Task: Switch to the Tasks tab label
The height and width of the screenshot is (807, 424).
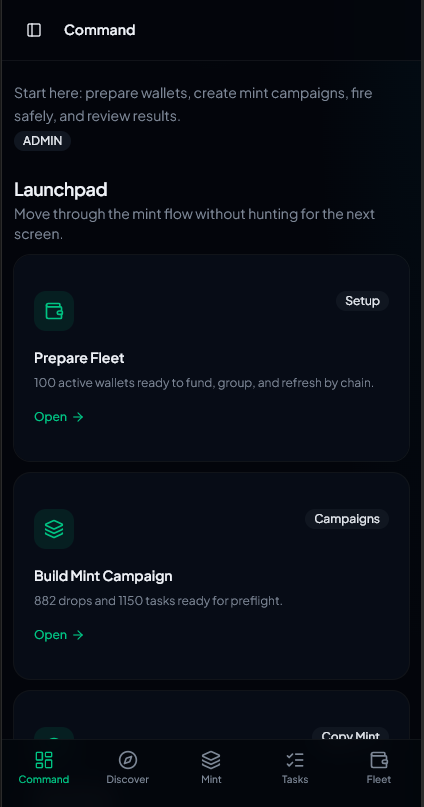Action: coord(295,779)
